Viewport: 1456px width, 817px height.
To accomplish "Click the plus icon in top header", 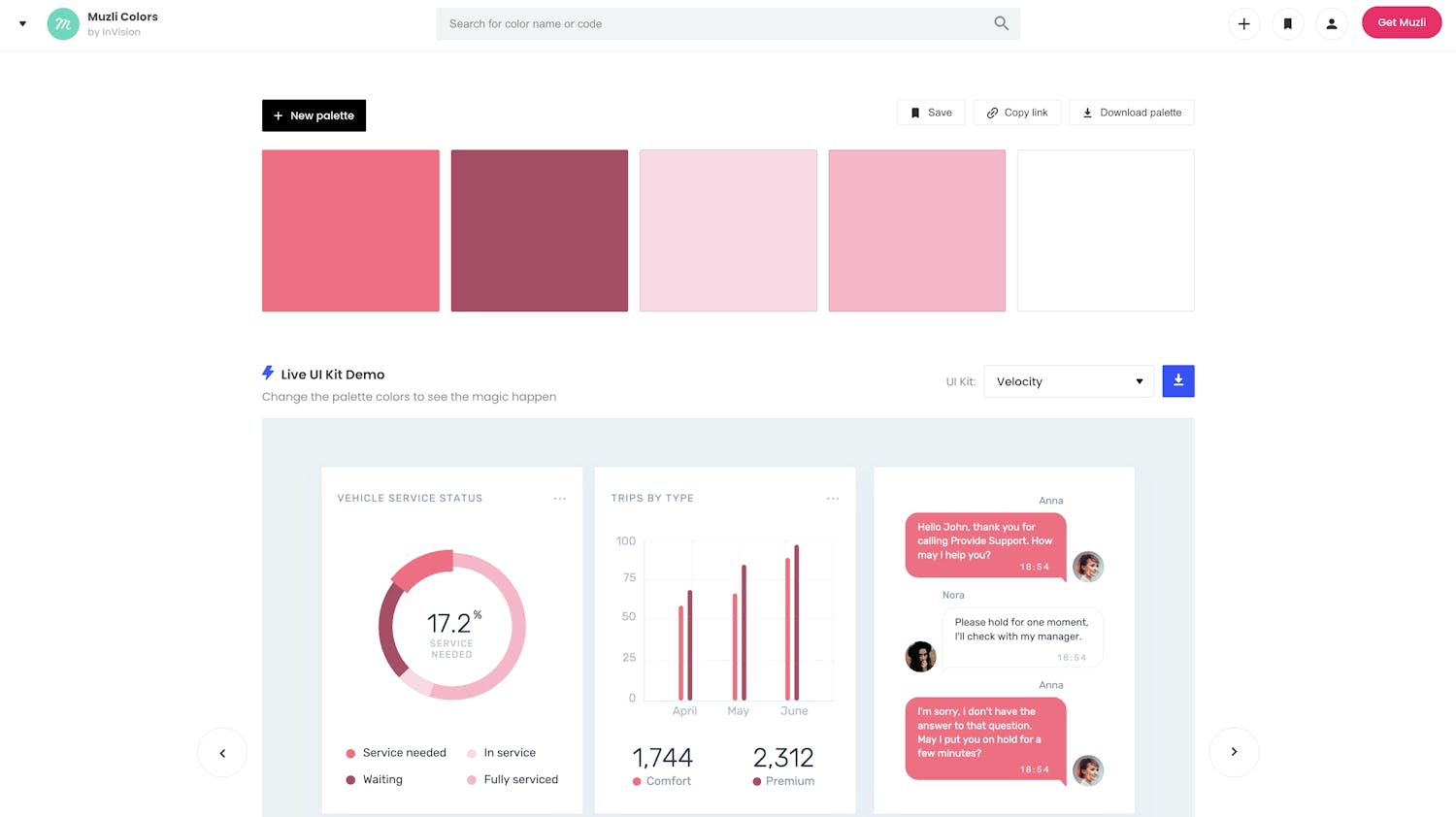I will [x=1243, y=23].
